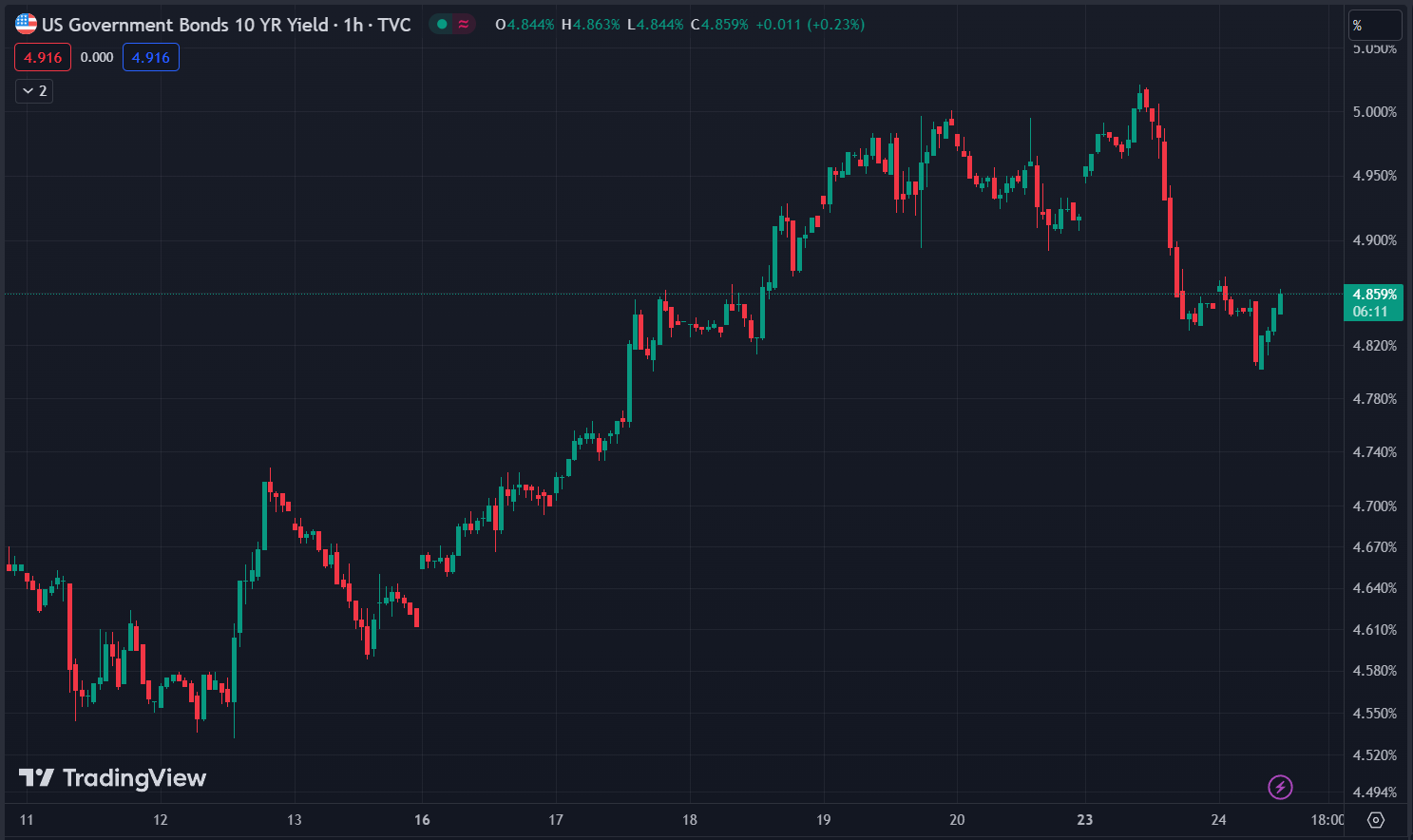Image resolution: width=1413 pixels, height=840 pixels.
Task: Click the purple lightning bolt icon
Action: pos(1280,787)
